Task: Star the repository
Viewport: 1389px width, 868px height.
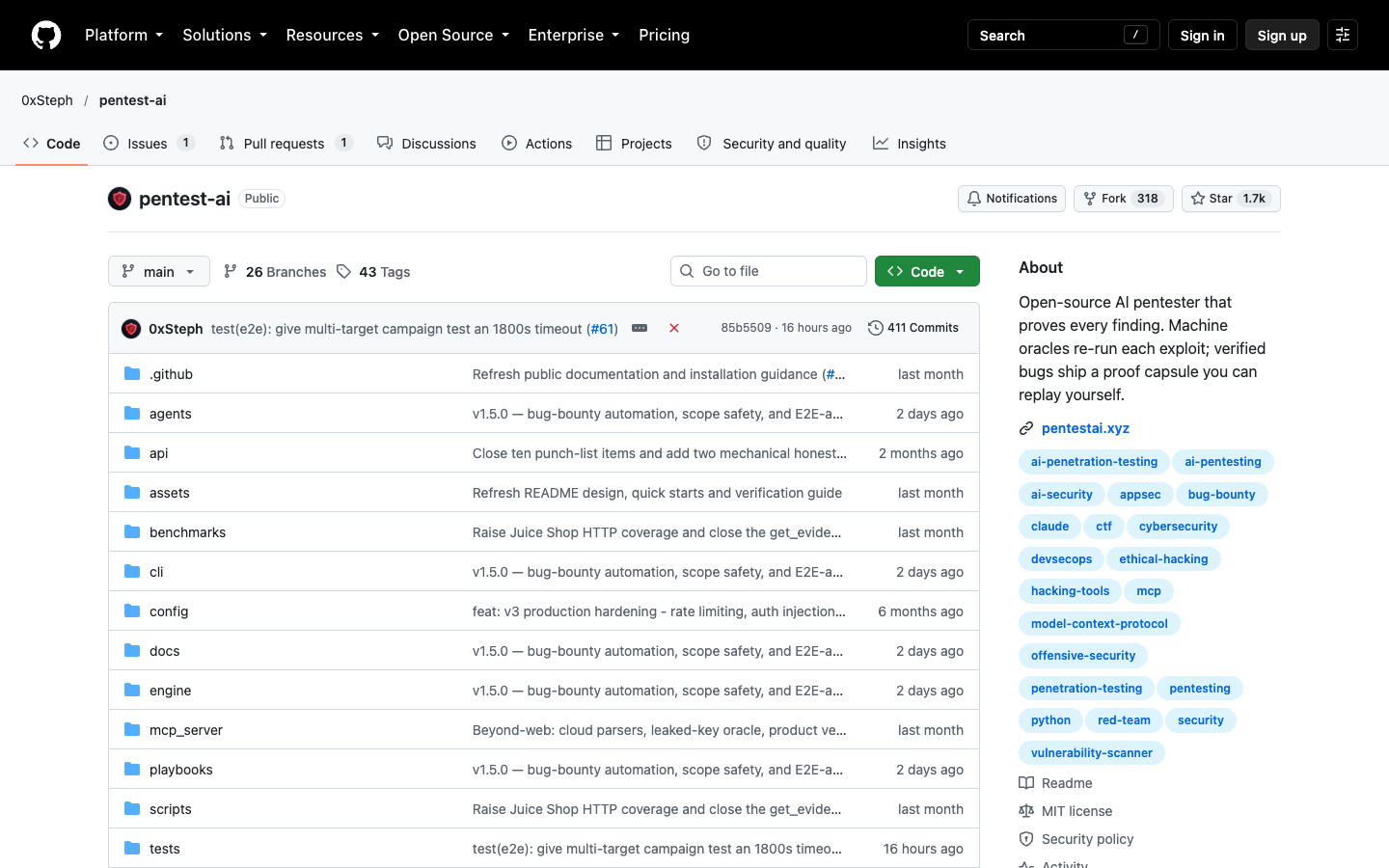Action: pos(1231,199)
